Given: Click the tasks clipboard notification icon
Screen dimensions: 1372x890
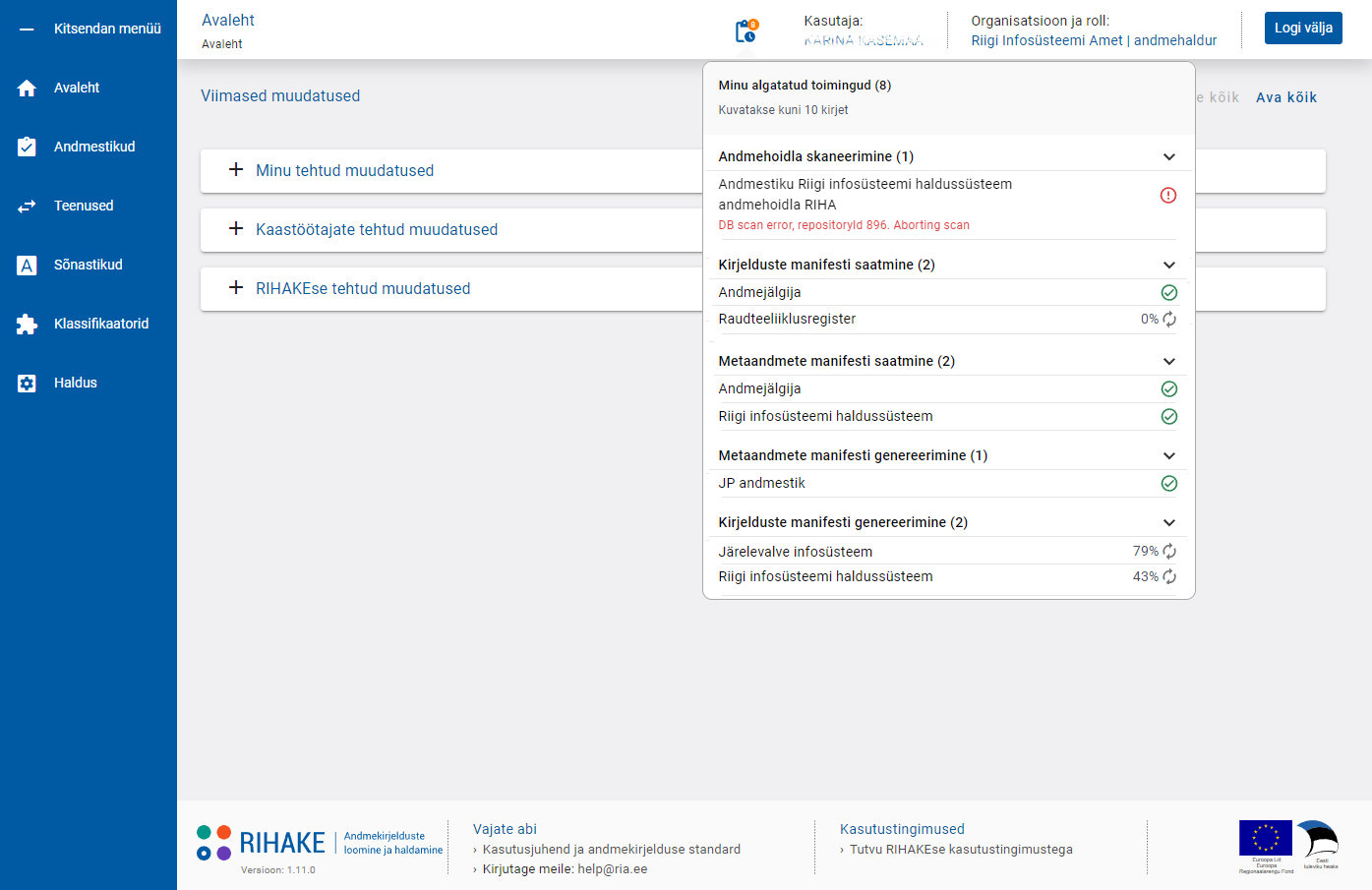Looking at the screenshot, I should [746, 31].
